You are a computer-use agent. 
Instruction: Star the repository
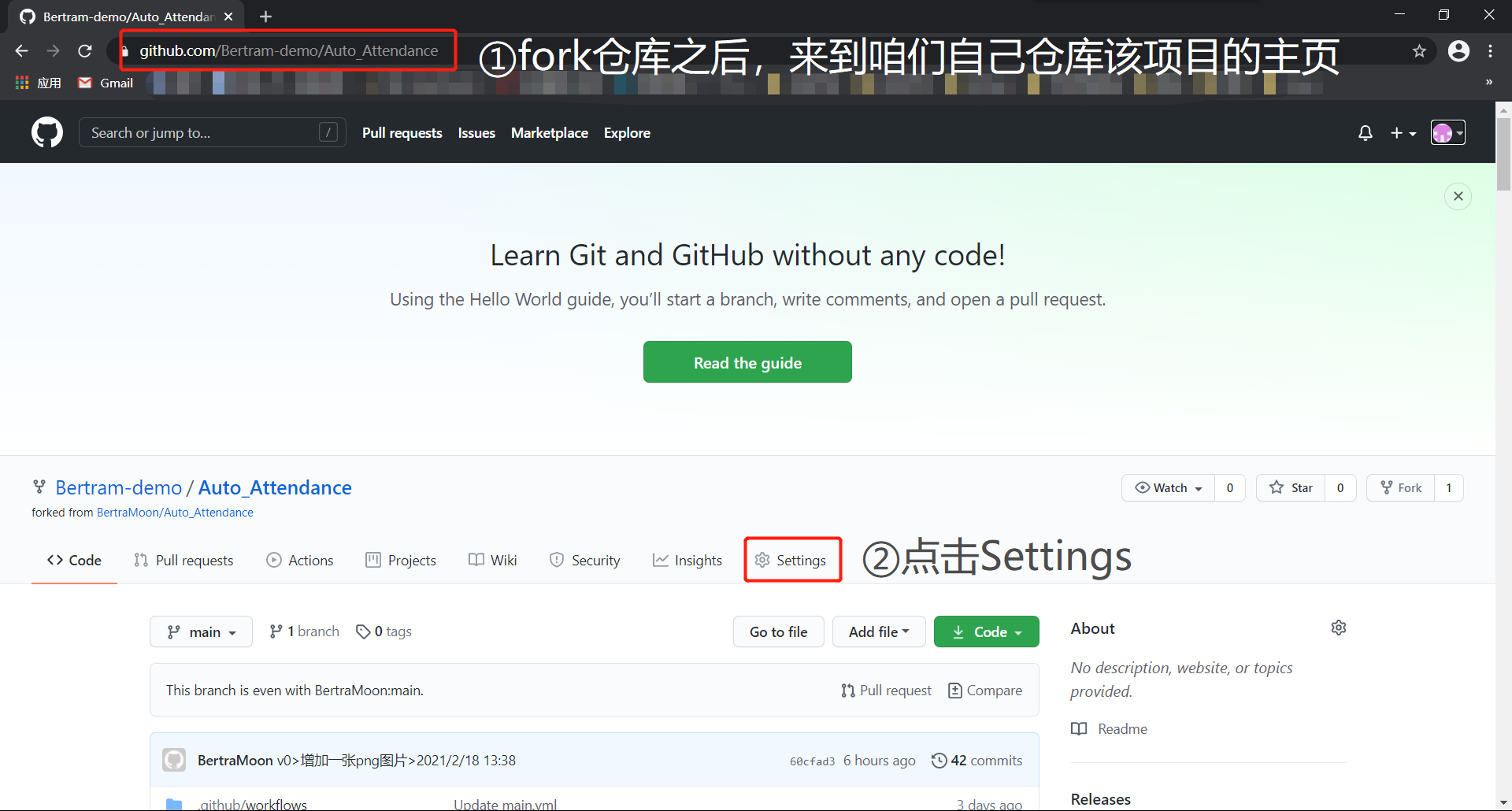(1291, 488)
